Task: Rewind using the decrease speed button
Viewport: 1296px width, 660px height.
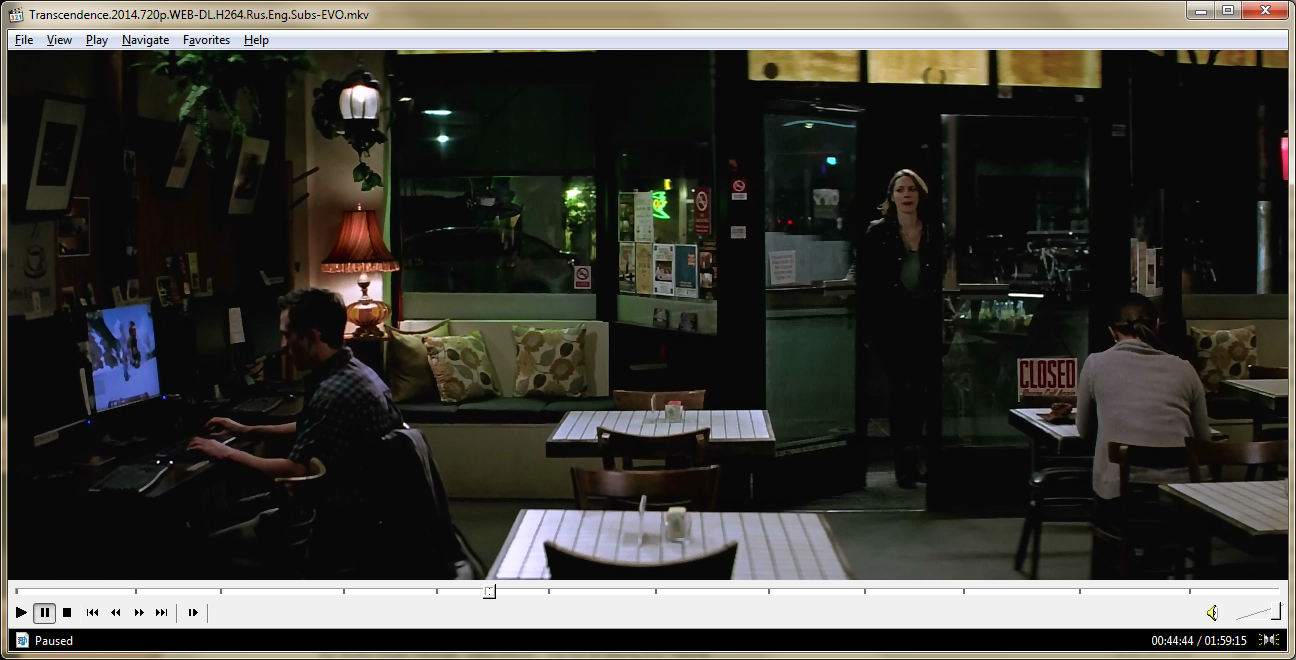Action: pos(115,612)
